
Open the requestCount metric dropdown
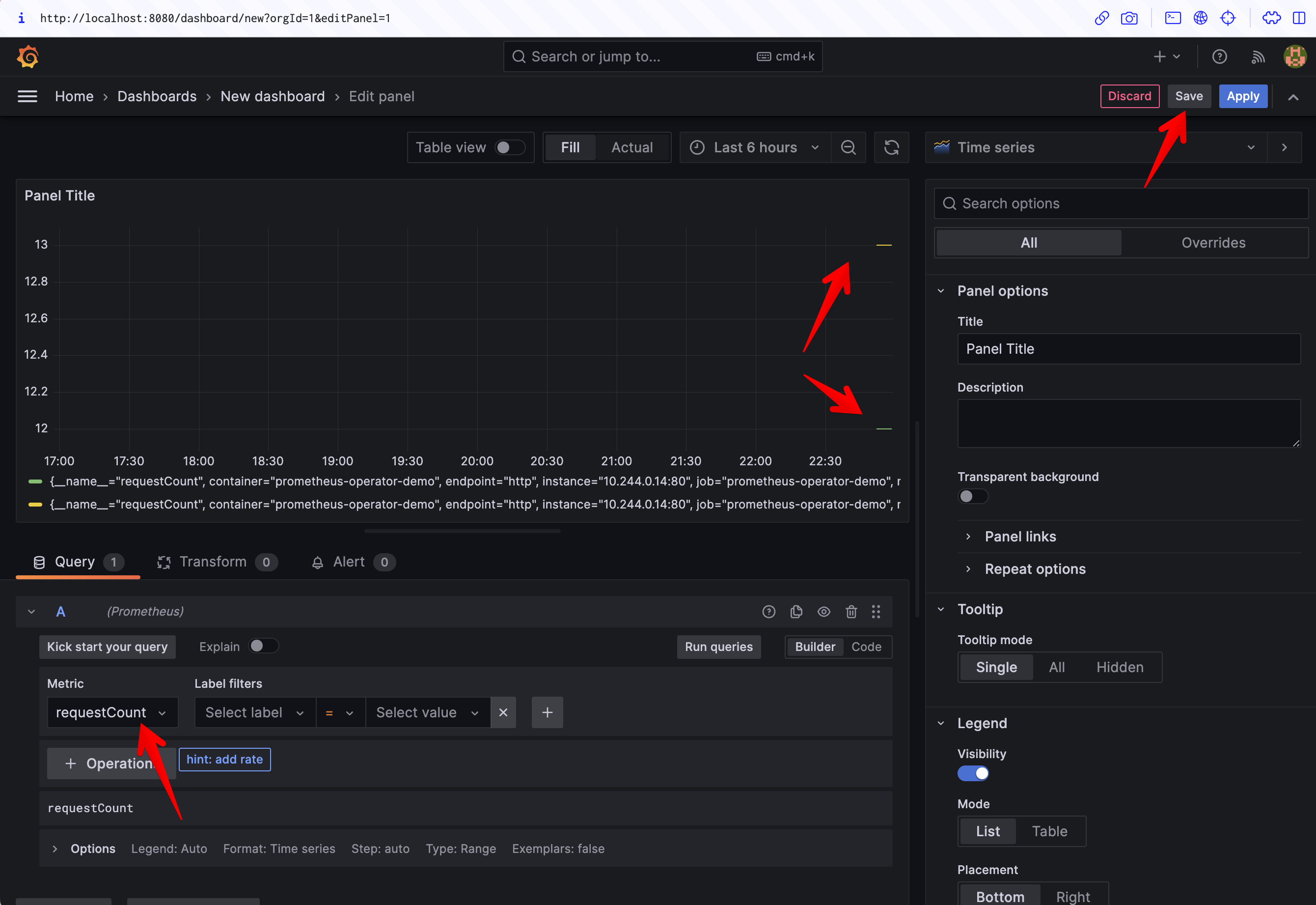pyautogui.click(x=111, y=712)
